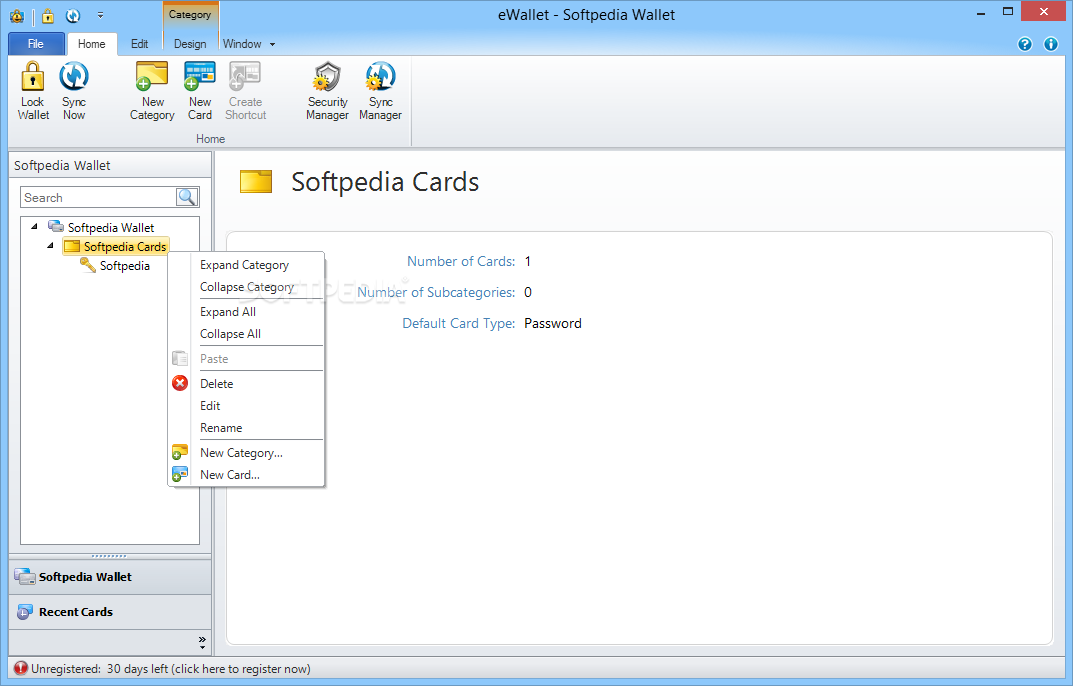Screen dimensions: 1073x686
Task: Click the search magnifier button
Action: [187, 197]
